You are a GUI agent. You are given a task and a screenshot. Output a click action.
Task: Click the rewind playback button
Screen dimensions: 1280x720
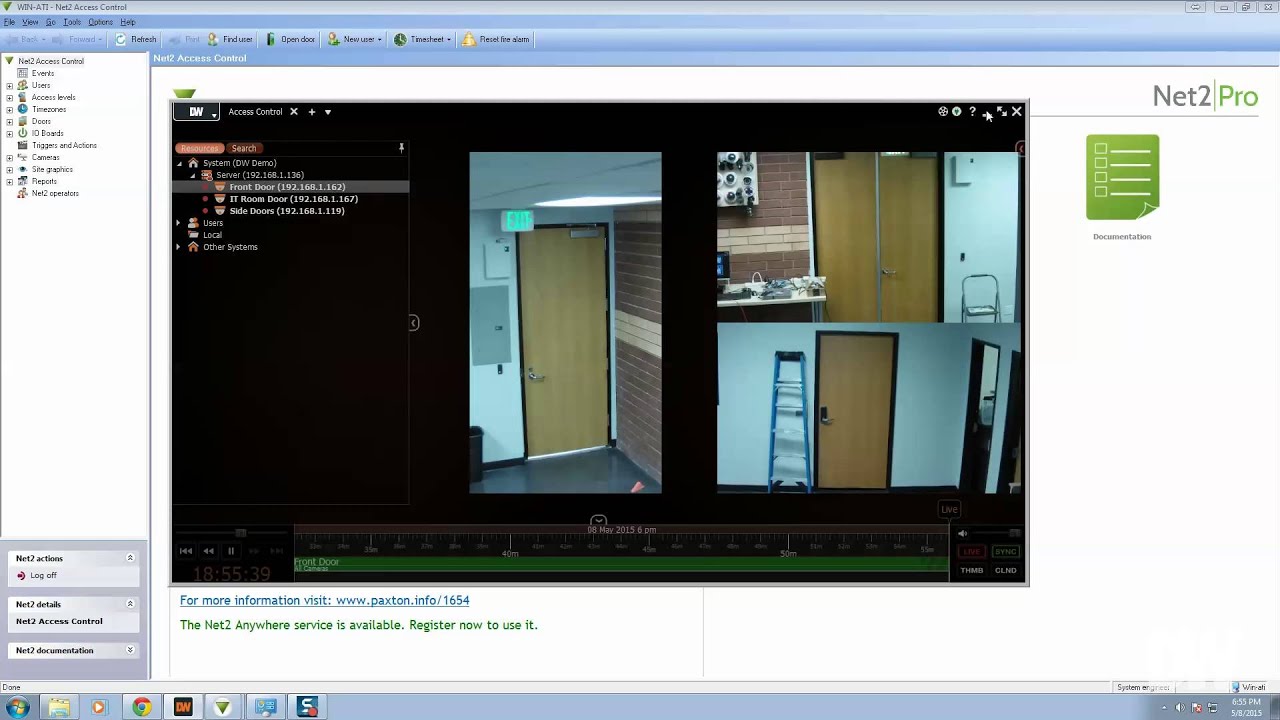point(209,551)
